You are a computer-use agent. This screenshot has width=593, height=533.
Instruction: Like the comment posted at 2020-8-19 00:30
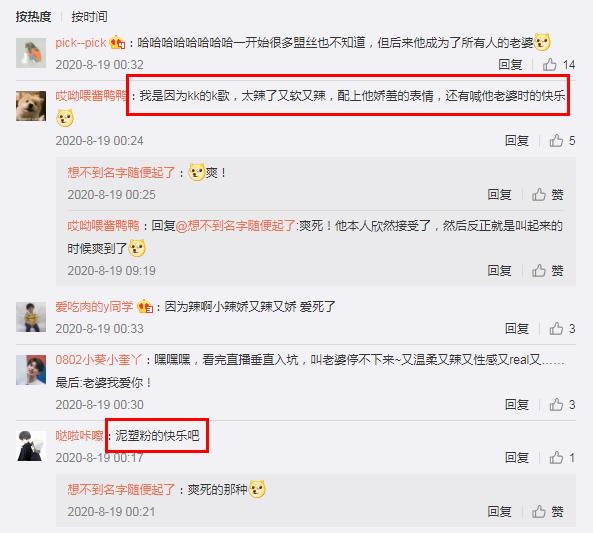[x=562, y=405]
